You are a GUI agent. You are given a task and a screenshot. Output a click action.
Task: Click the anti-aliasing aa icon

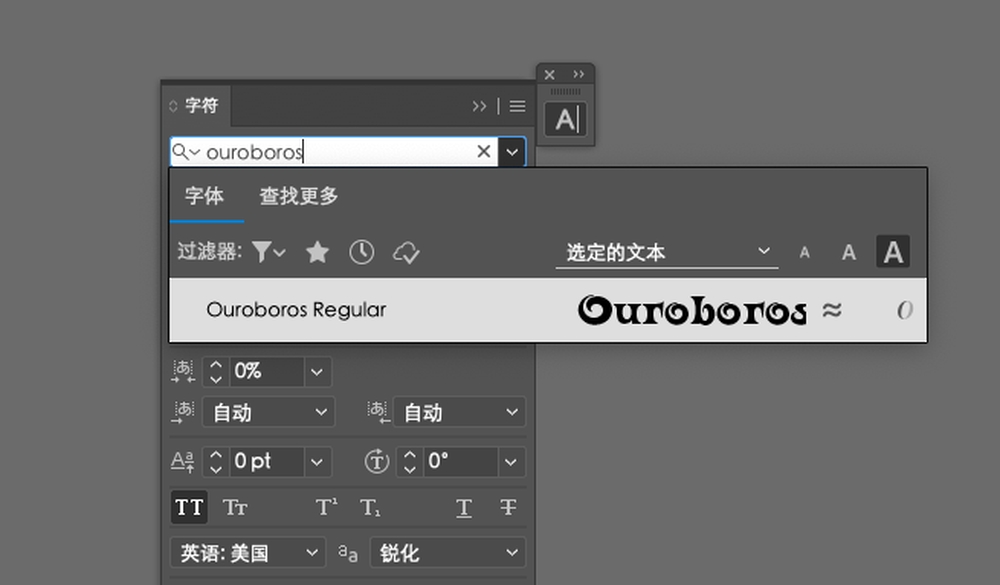click(348, 552)
